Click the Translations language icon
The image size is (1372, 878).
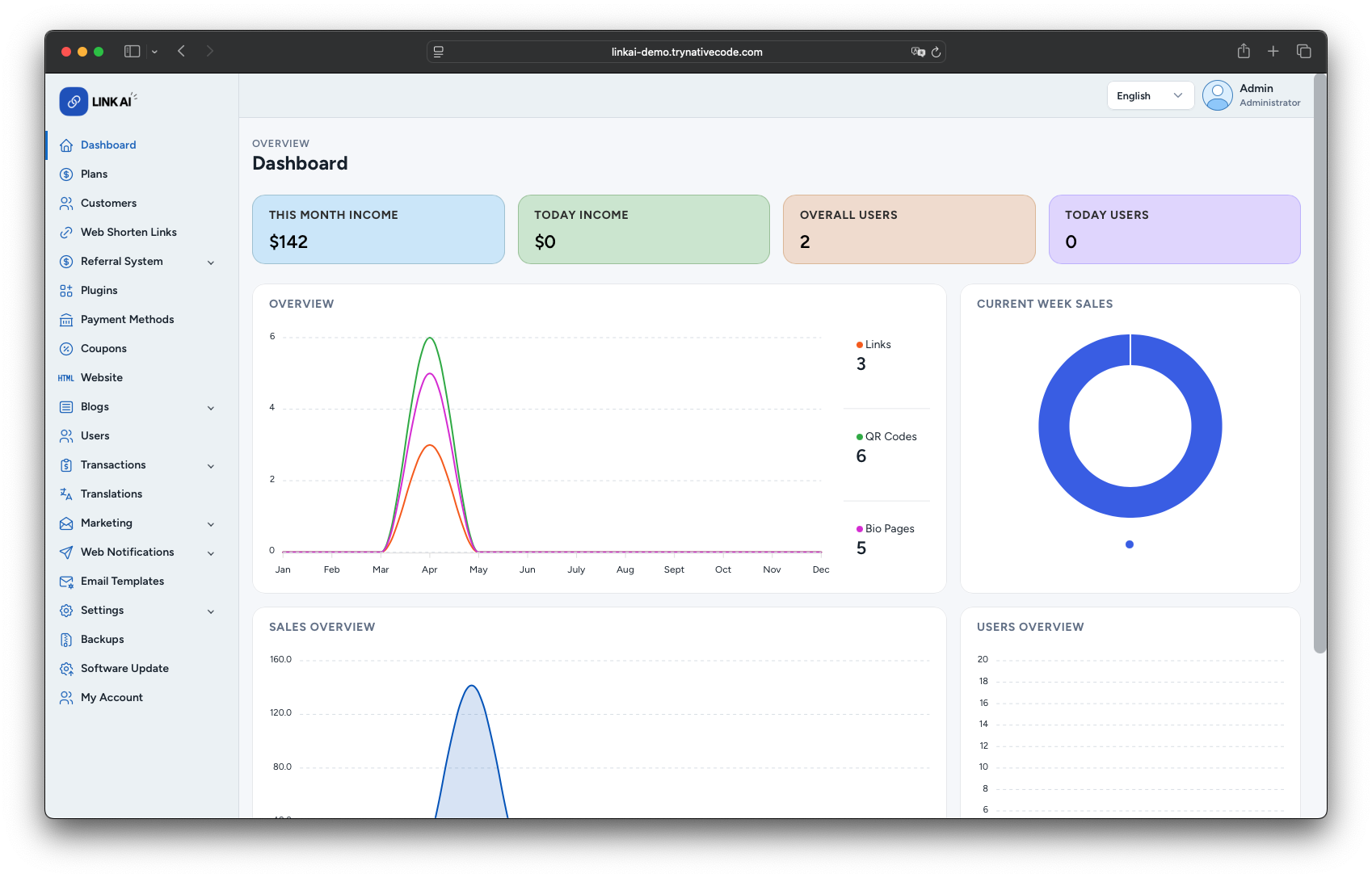(x=66, y=494)
